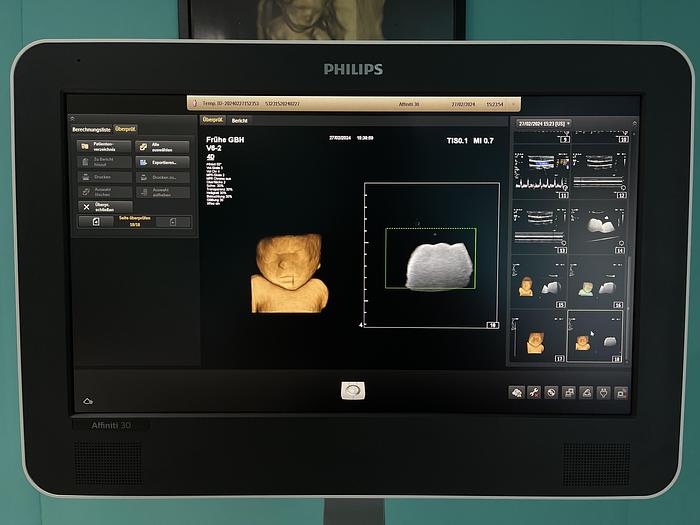
Task: Click the 3D fetal face rendering
Action: pos(290,273)
